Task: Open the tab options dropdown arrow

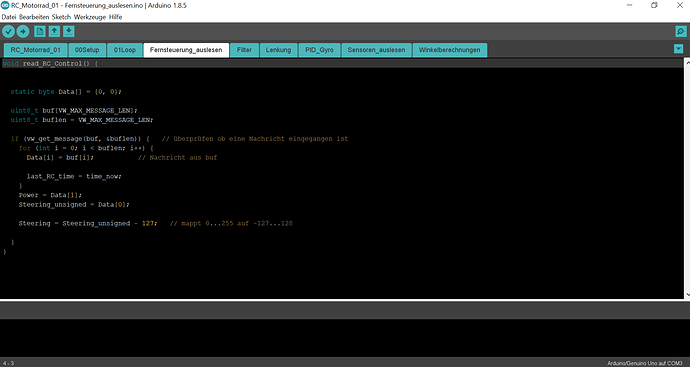Action: pyautogui.click(x=679, y=49)
